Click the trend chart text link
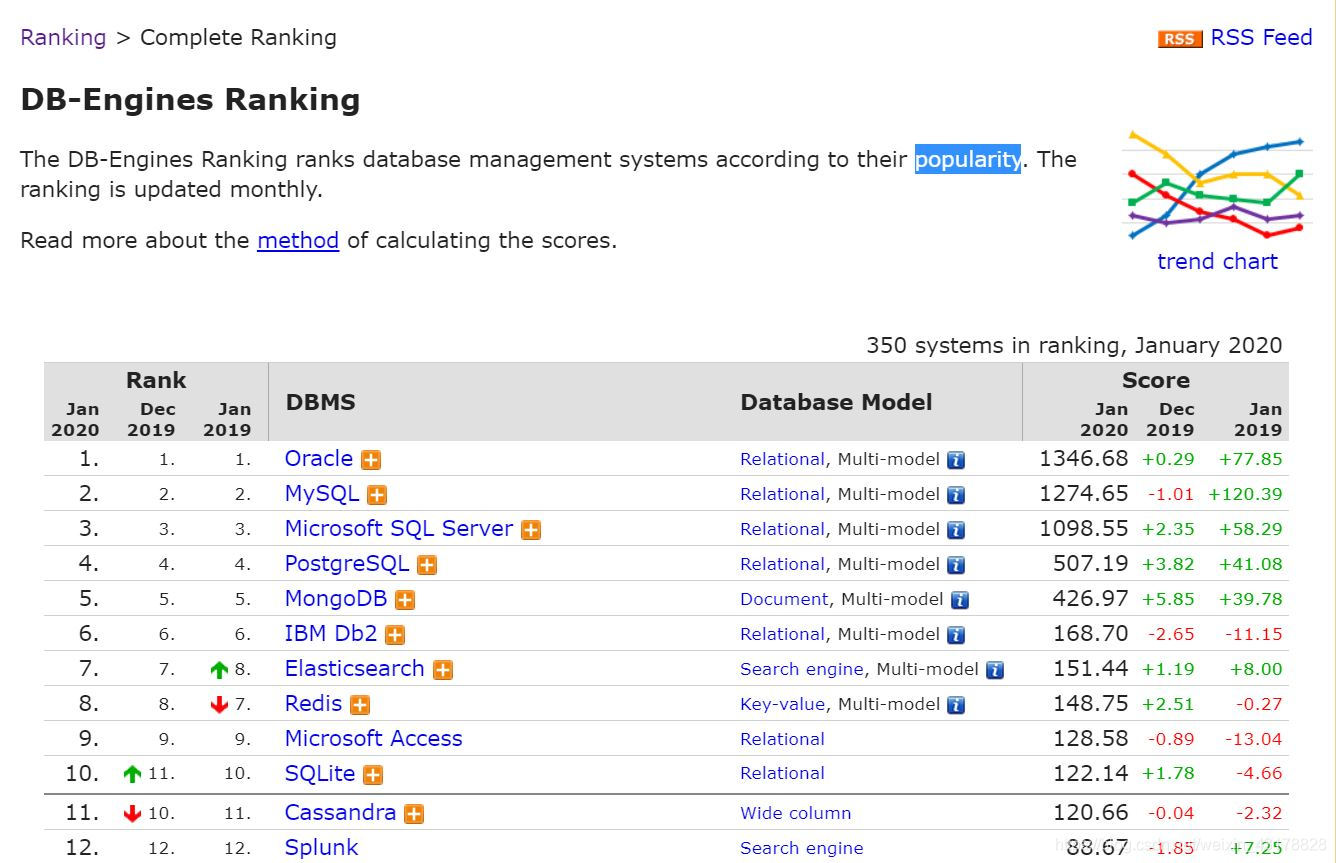The image size is (1336, 863). pyautogui.click(x=1217, y=261)
